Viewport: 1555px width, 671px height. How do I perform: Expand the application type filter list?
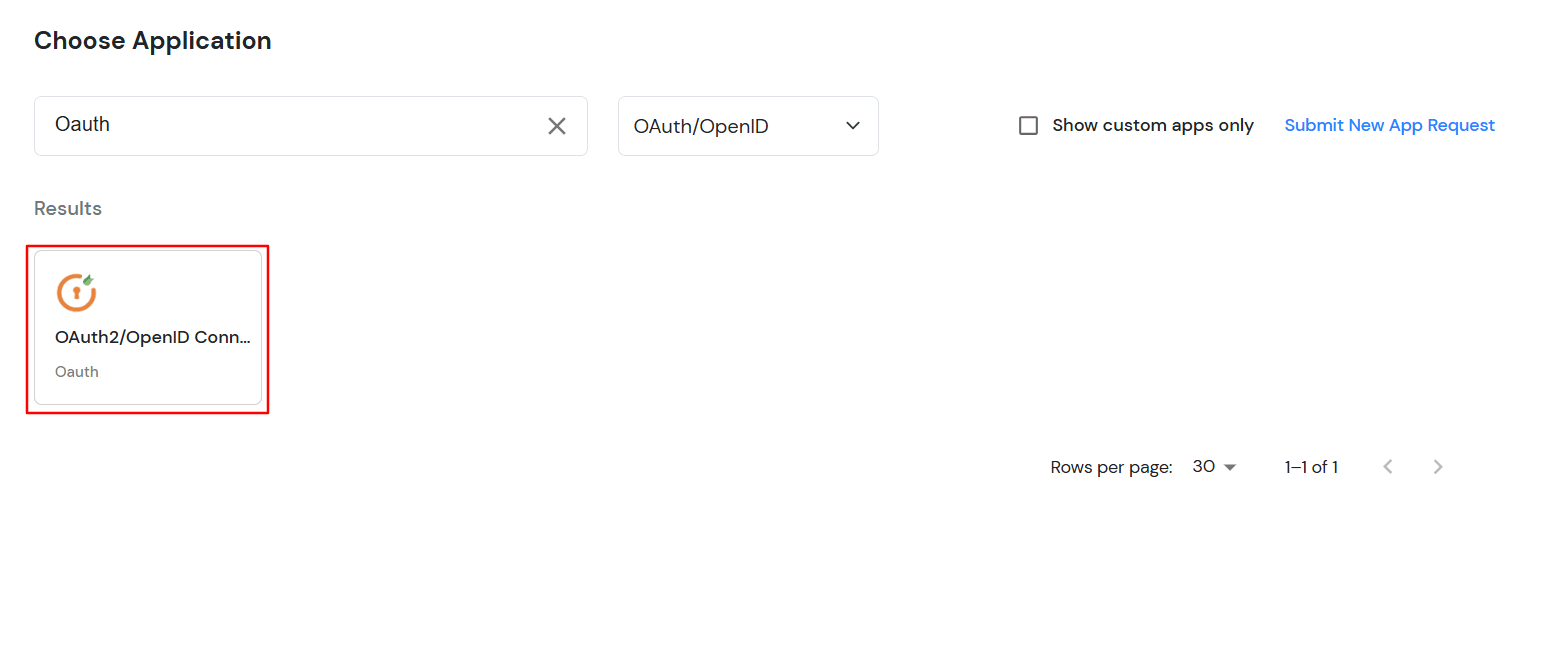point(748,126)
